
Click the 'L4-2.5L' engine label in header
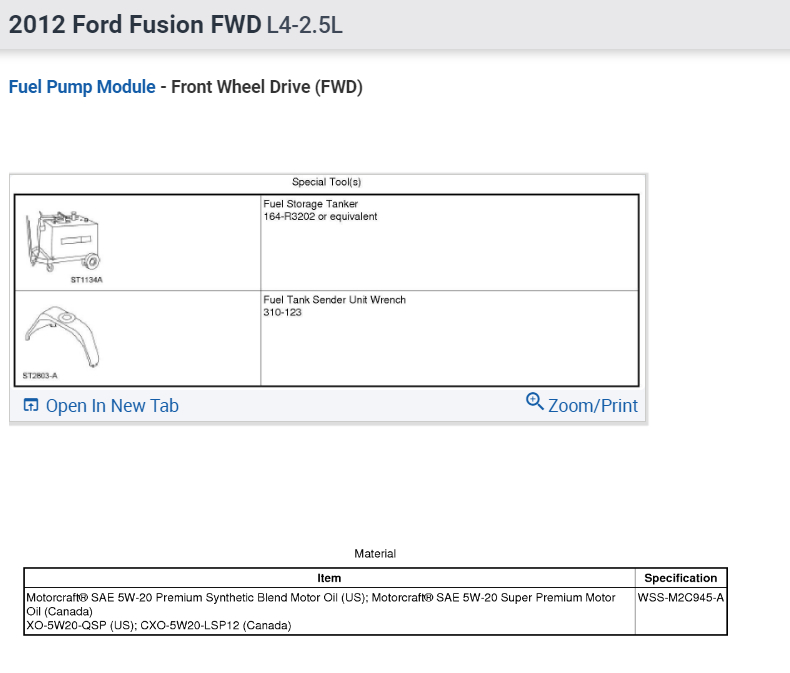[305, 25]
